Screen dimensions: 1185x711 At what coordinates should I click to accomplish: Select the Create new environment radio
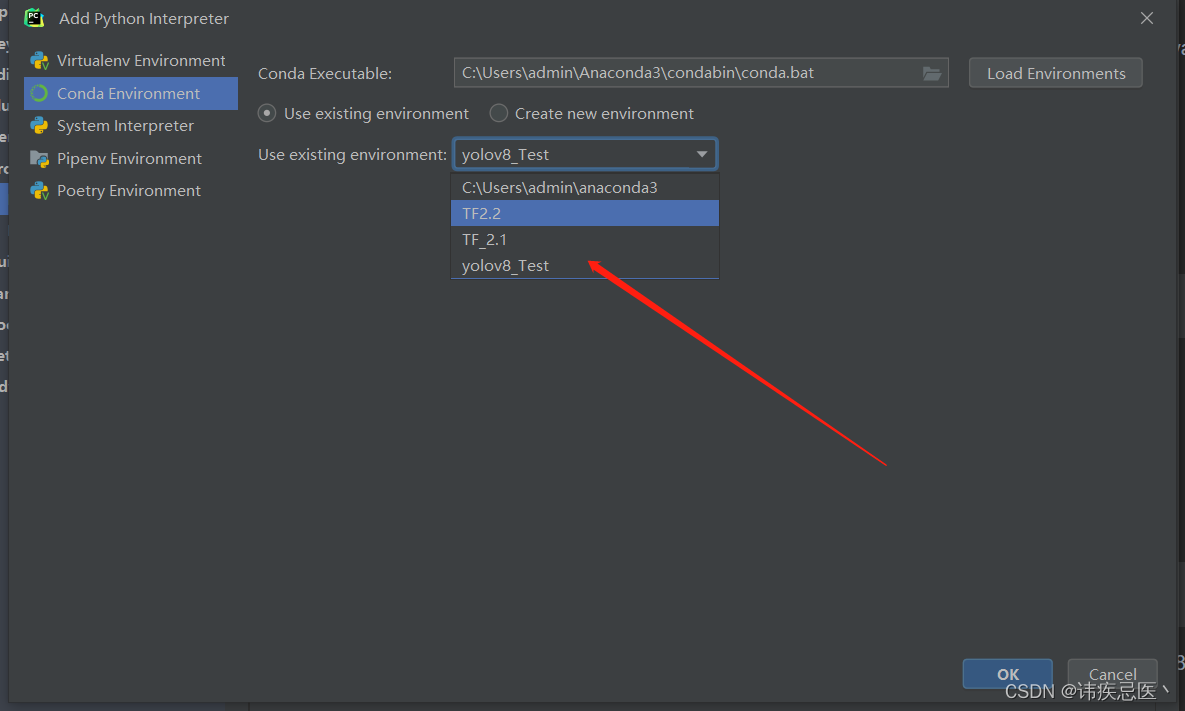pos(499,113)
